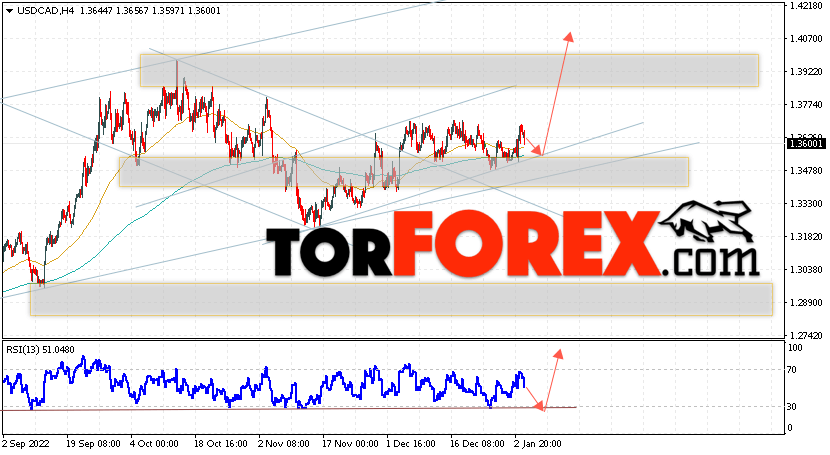Select the 1.39220 price axis label
The height and width of the screenshot is (455, 830).
tap(806, 72)
